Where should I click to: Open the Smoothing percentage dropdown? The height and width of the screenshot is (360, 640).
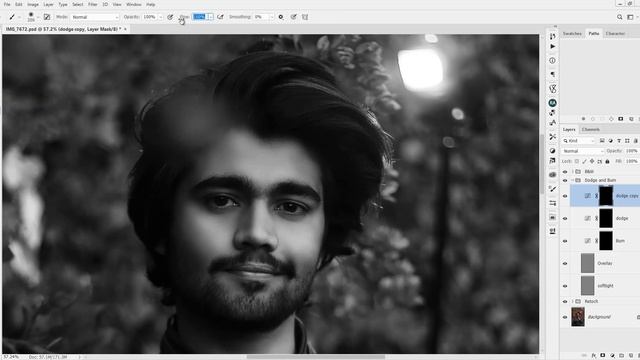tap(271, 17)
